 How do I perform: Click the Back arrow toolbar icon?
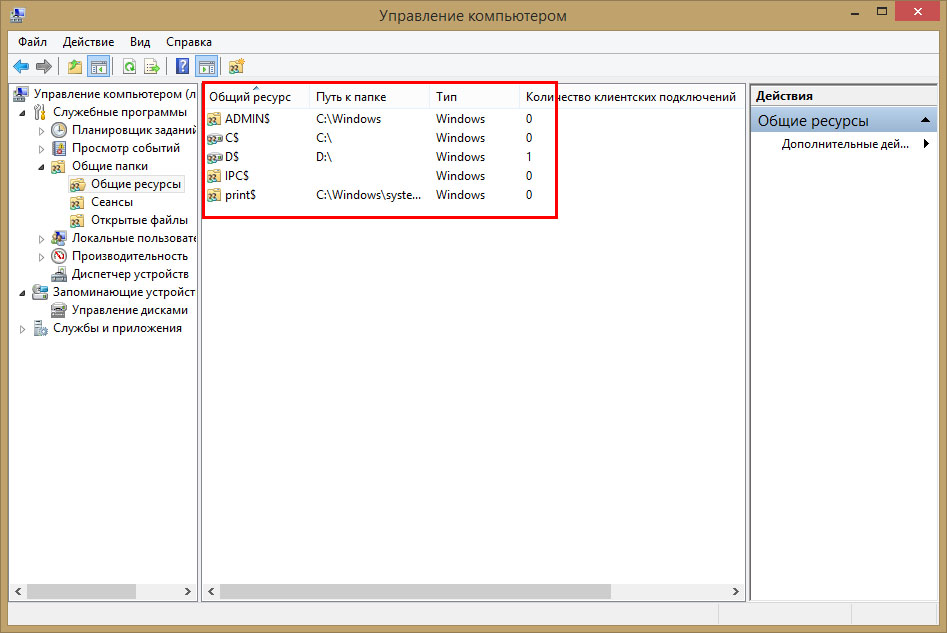click(21, 66)
